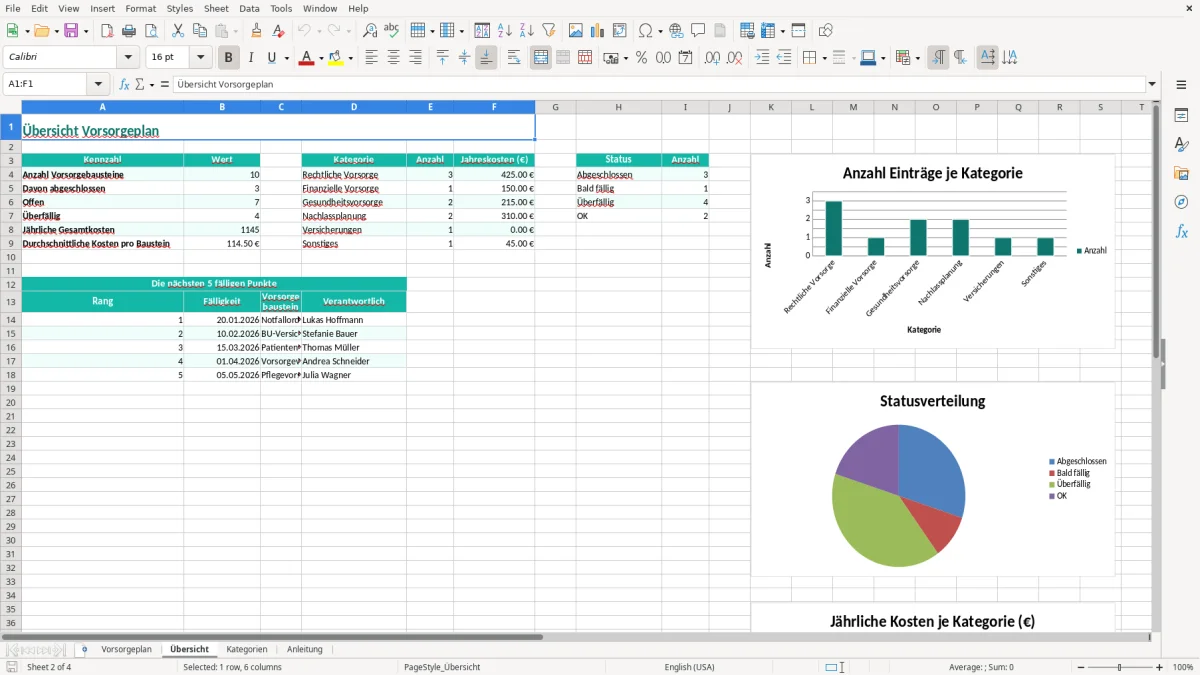This screenshot has width=1200, height=675.
Task: Toggle Underline formatting
Action: coord(272,58)
